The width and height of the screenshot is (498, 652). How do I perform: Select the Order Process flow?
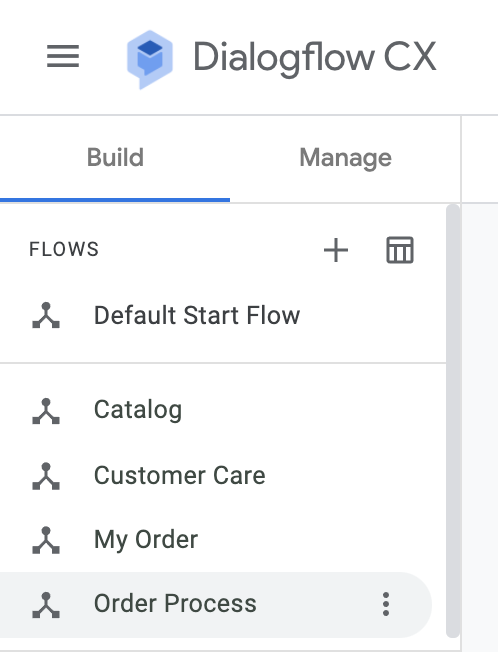tap(216, 605)
